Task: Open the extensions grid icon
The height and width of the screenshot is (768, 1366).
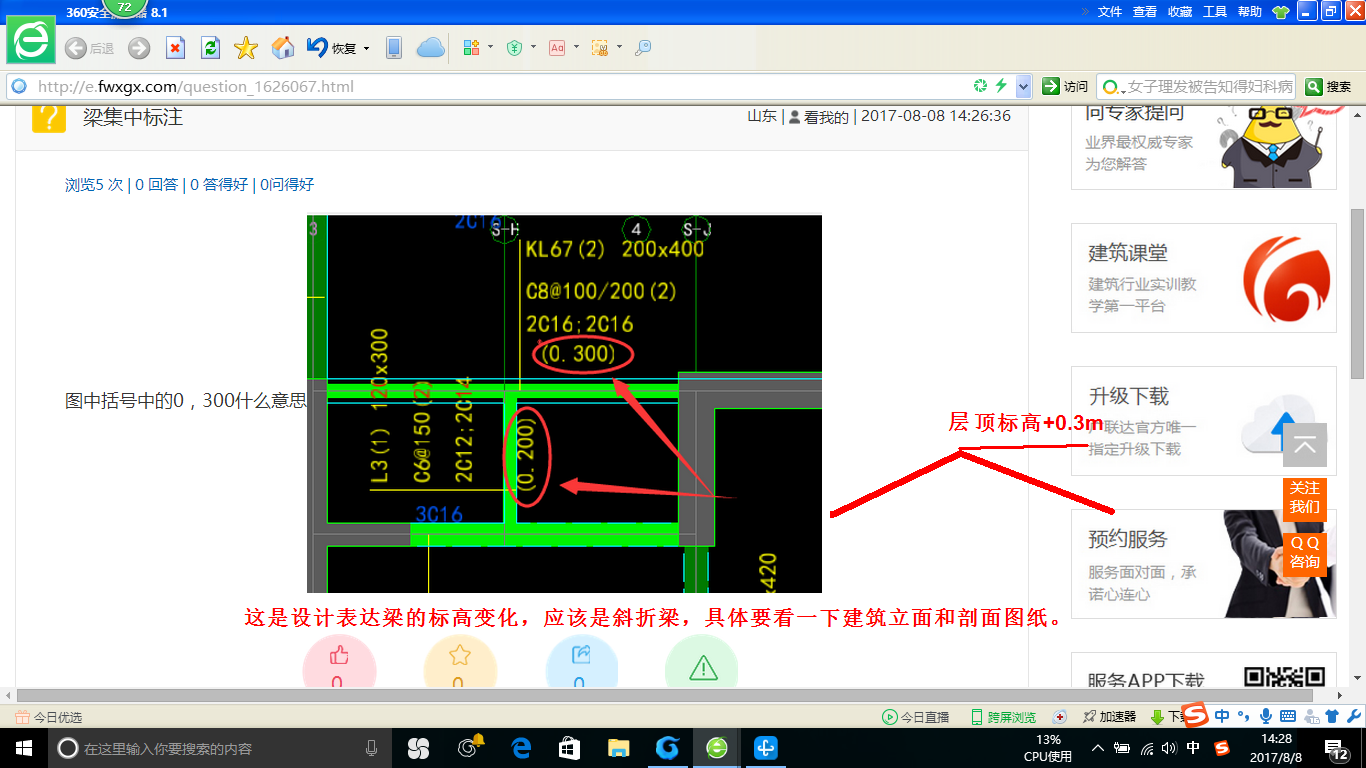Action: (x=472, y=48)
